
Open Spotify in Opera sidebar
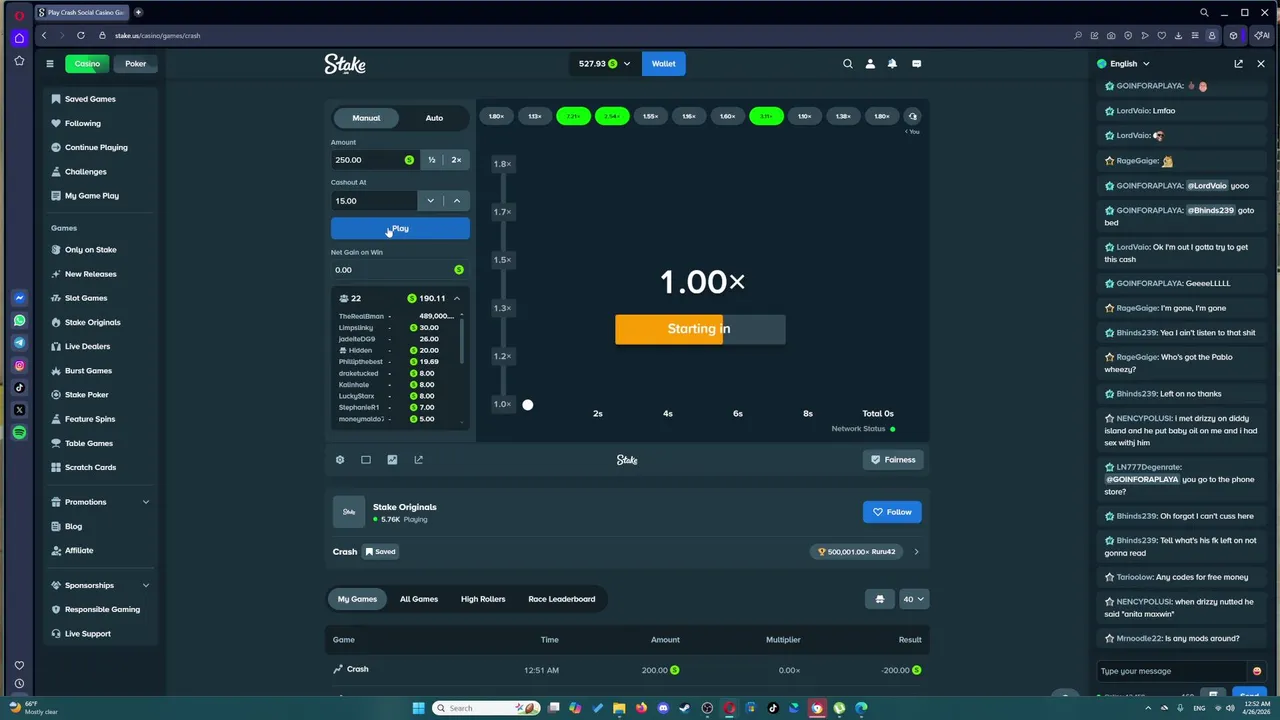coord(19,432)
